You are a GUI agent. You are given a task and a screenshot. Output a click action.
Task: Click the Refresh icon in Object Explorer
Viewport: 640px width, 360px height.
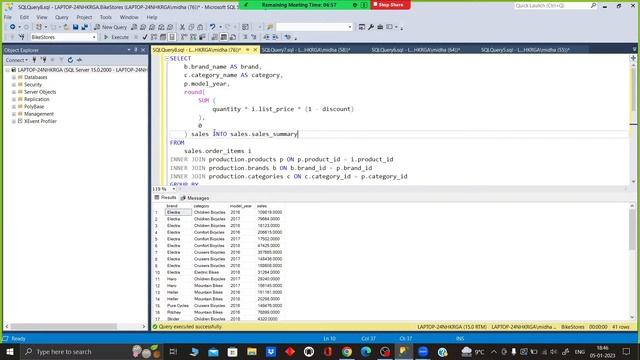click(70, 60)
